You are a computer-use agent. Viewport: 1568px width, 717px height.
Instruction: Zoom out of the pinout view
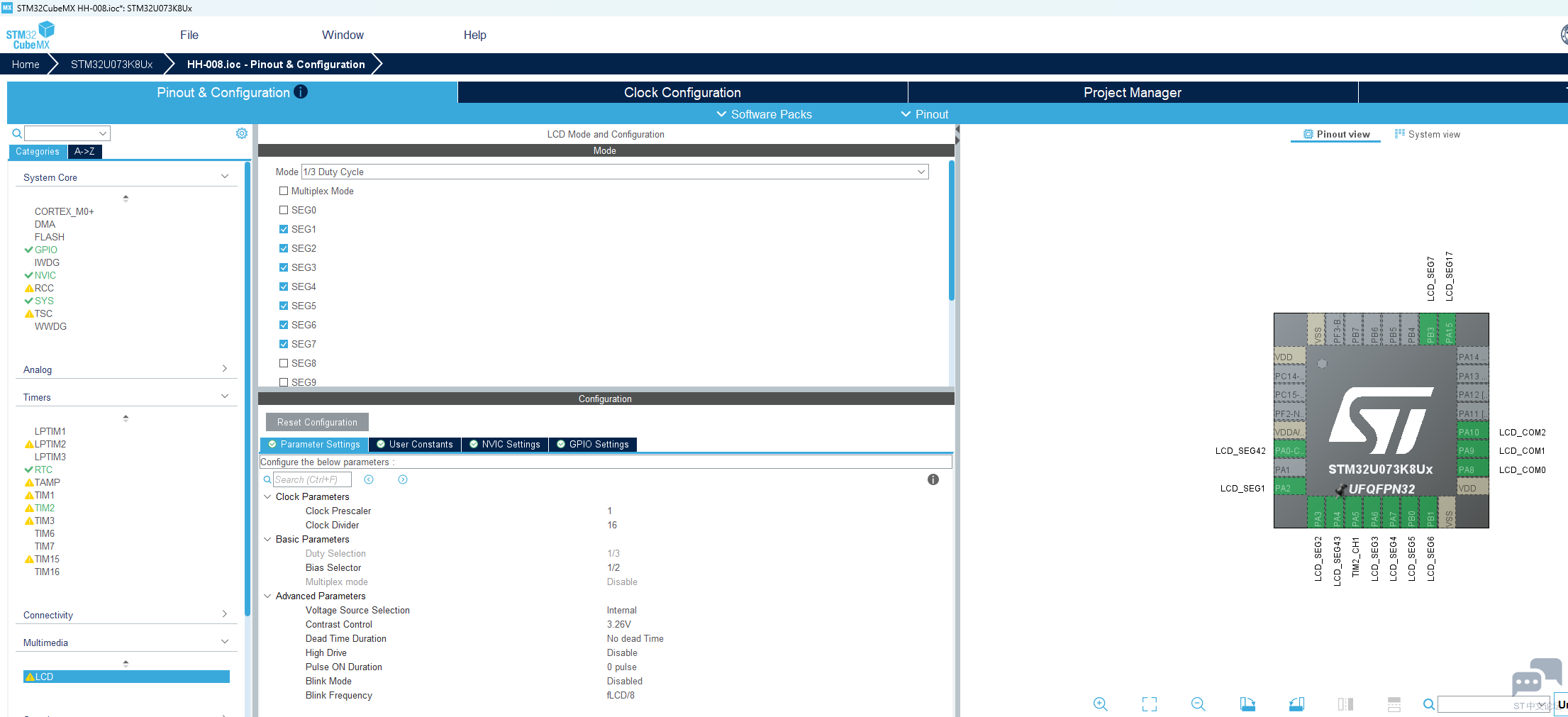click(x=1199, y=704)
